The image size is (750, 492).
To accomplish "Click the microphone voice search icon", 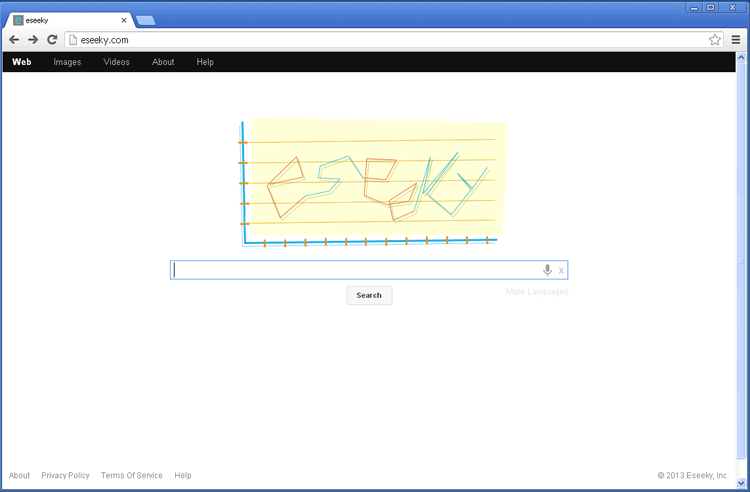I will [x=547, y=270].
